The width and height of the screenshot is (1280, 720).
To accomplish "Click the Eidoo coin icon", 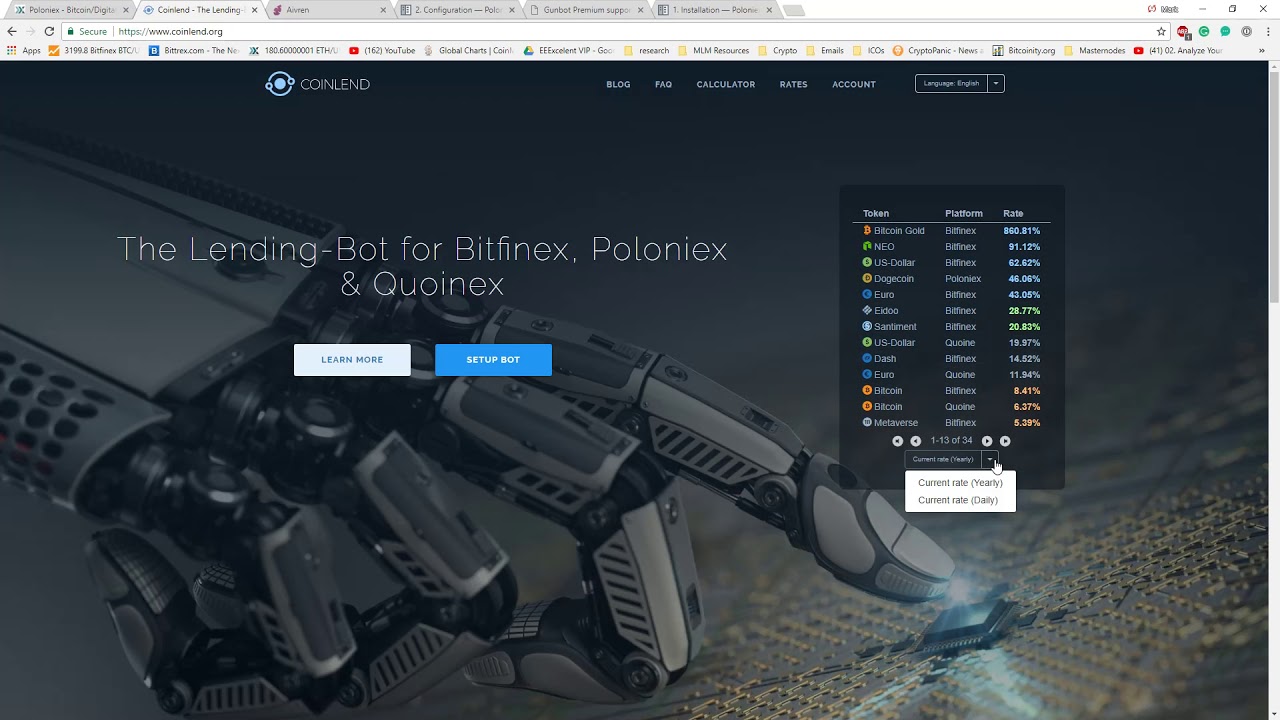I will [867, 310].
